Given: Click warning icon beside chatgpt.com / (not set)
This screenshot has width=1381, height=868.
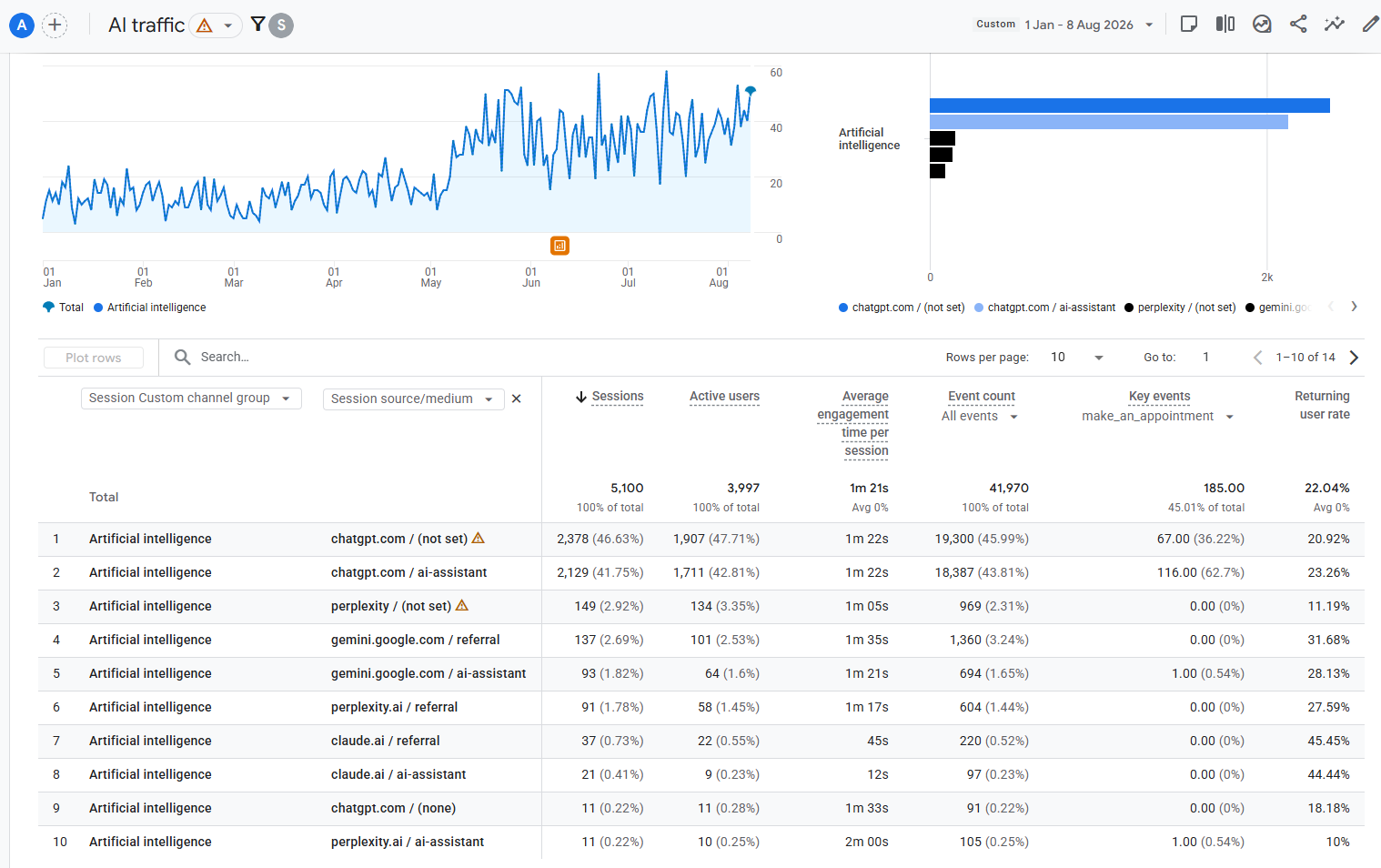Looking at the screenshot, I should [479, 539].
